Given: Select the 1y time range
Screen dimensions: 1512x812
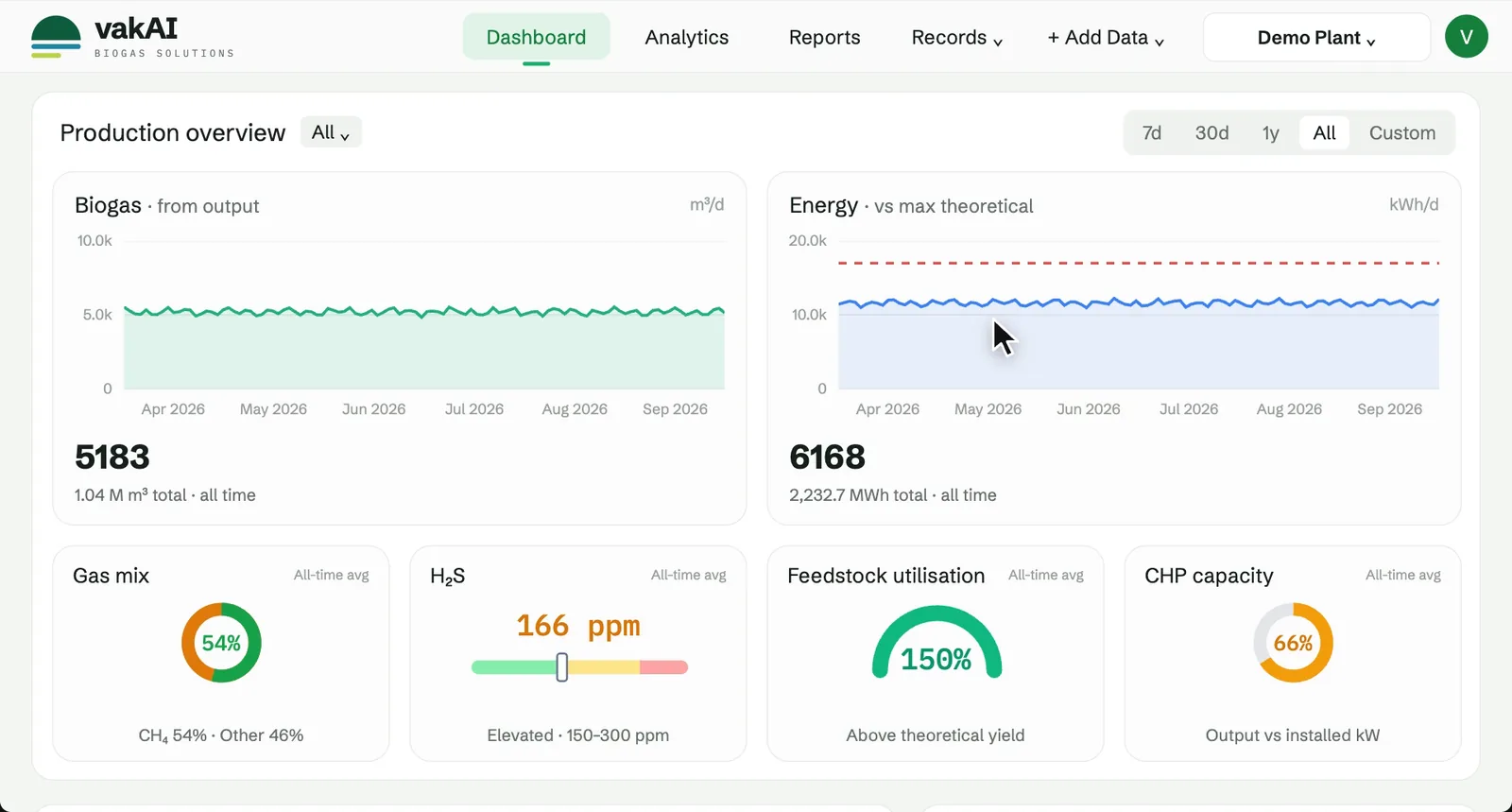Looking at the screenshot, I should pyautogui.click(x=1271, y=133).
